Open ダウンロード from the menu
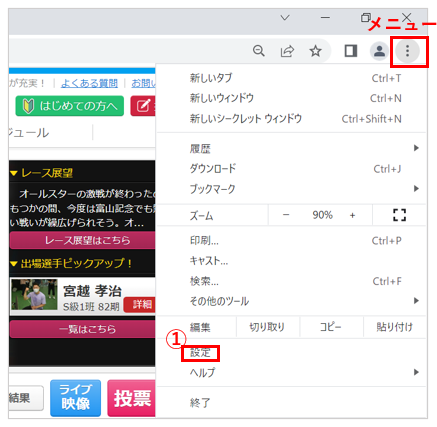 click(291, 169)
